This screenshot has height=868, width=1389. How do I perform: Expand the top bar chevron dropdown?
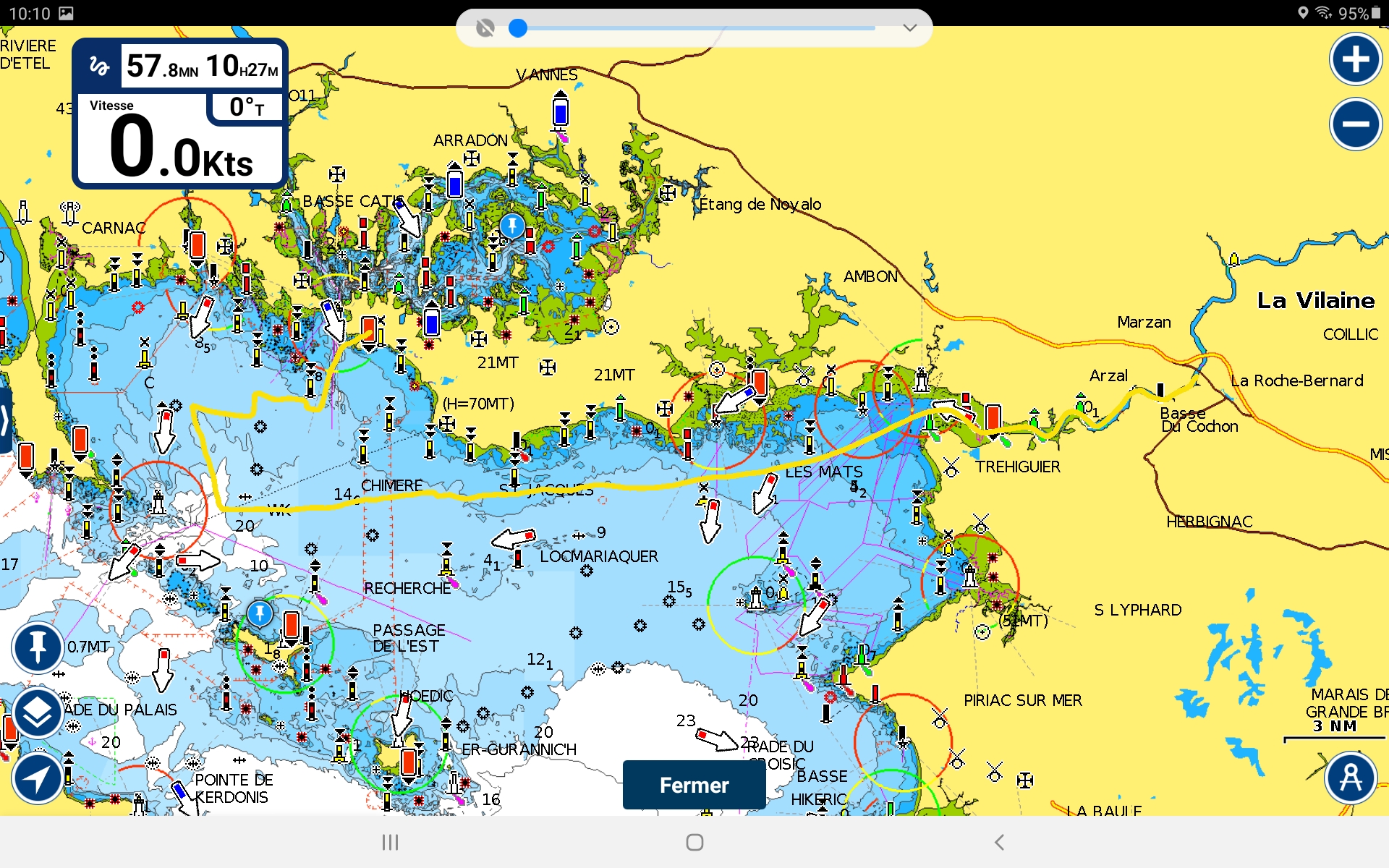click(x=909, y=28)
